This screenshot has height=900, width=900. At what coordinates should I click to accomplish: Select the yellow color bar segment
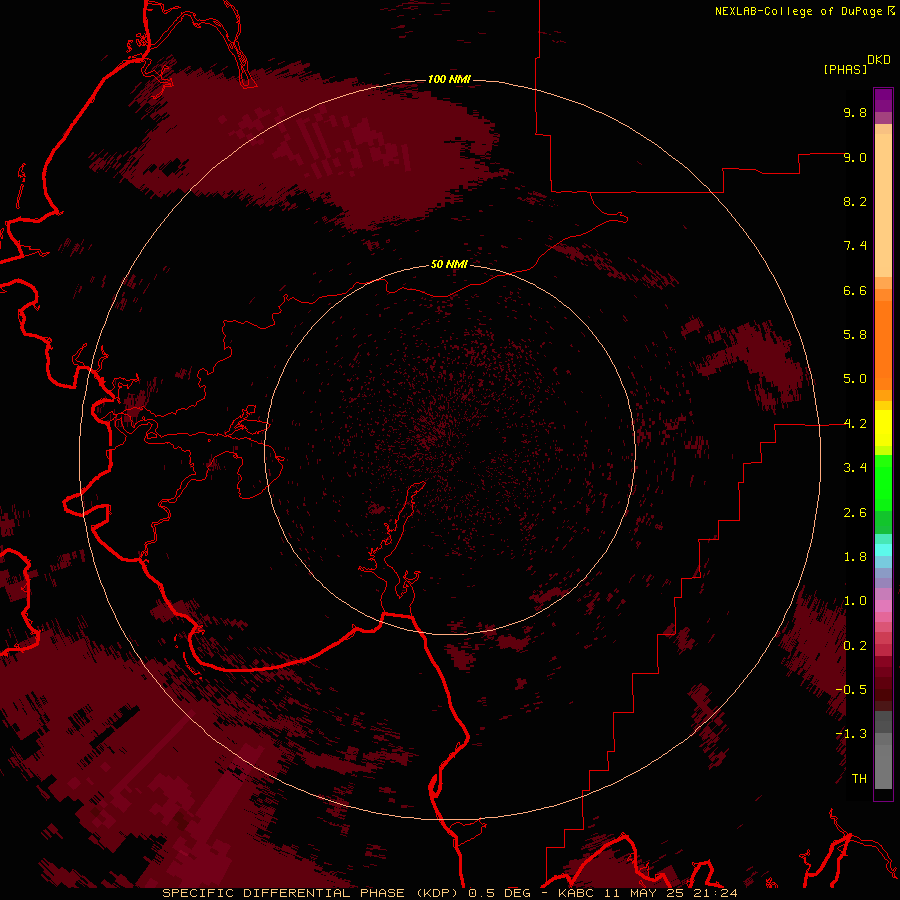[x=883, y=428]
